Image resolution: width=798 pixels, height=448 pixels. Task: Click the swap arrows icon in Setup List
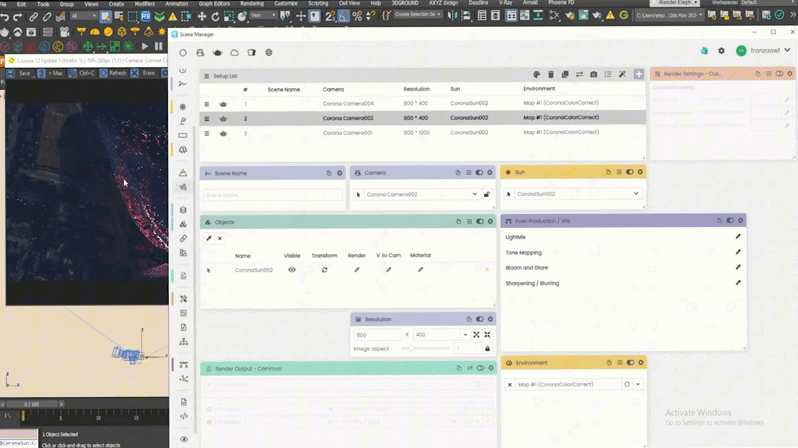point(579,74)
